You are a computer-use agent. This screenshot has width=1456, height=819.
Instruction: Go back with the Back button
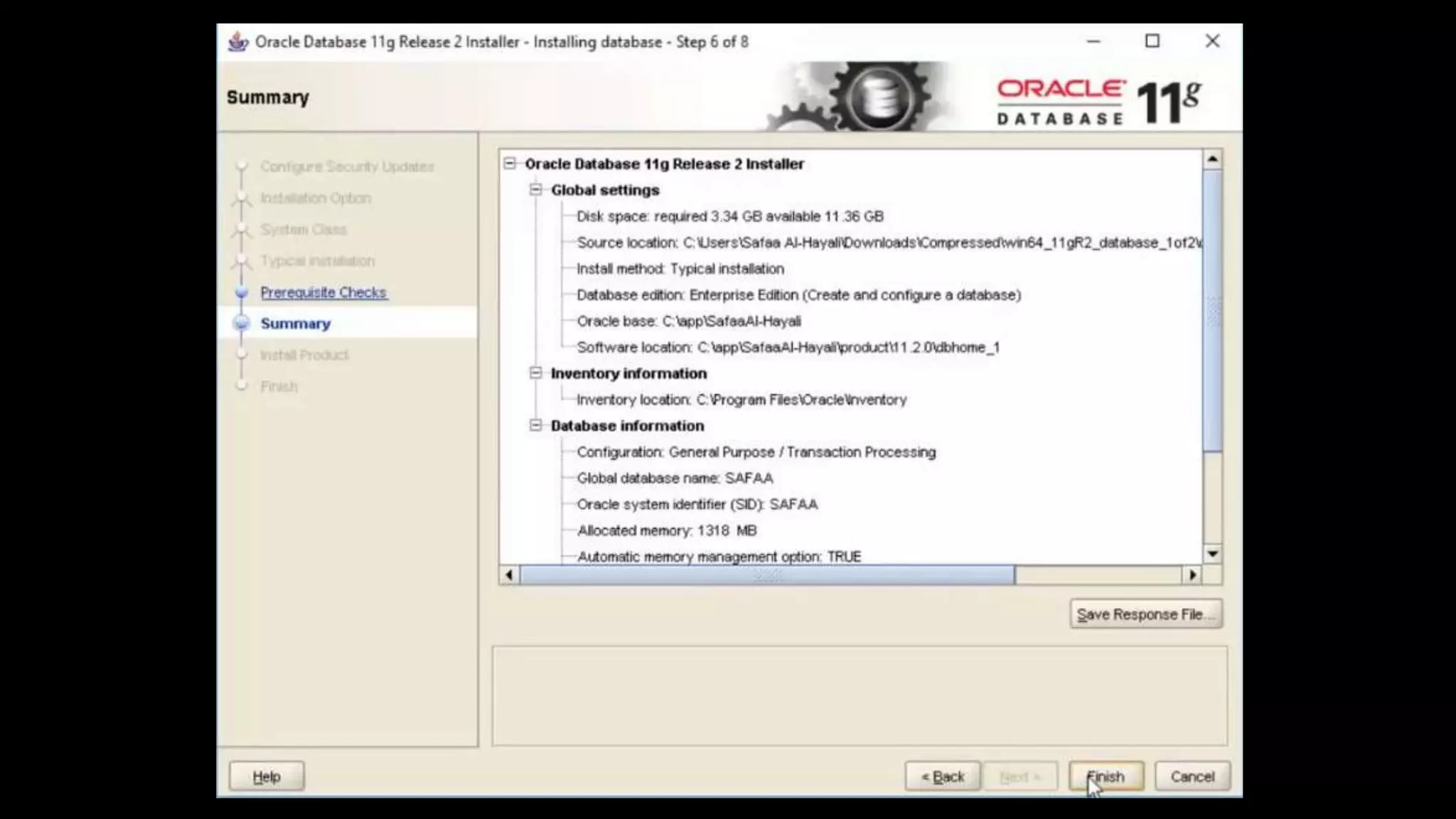pyautogui.click(x=943, y=776)
